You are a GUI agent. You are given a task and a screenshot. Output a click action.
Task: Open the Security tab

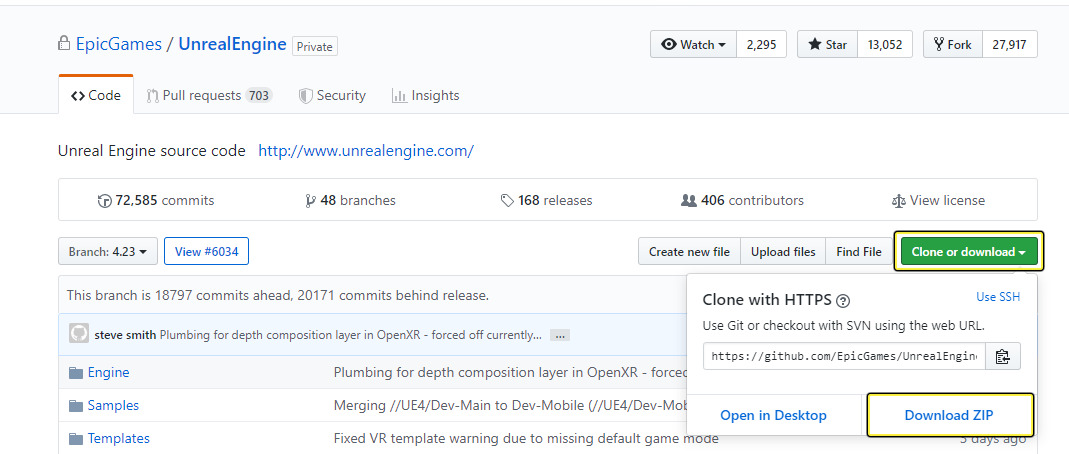333,95
